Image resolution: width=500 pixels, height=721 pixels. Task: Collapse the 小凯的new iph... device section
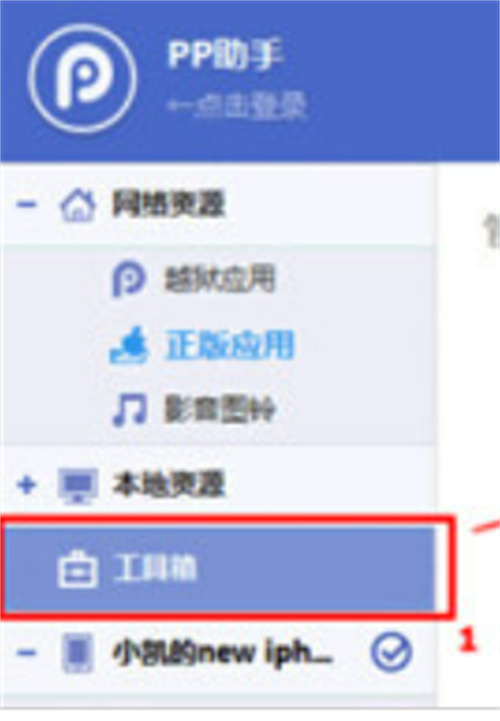[26, 652]
